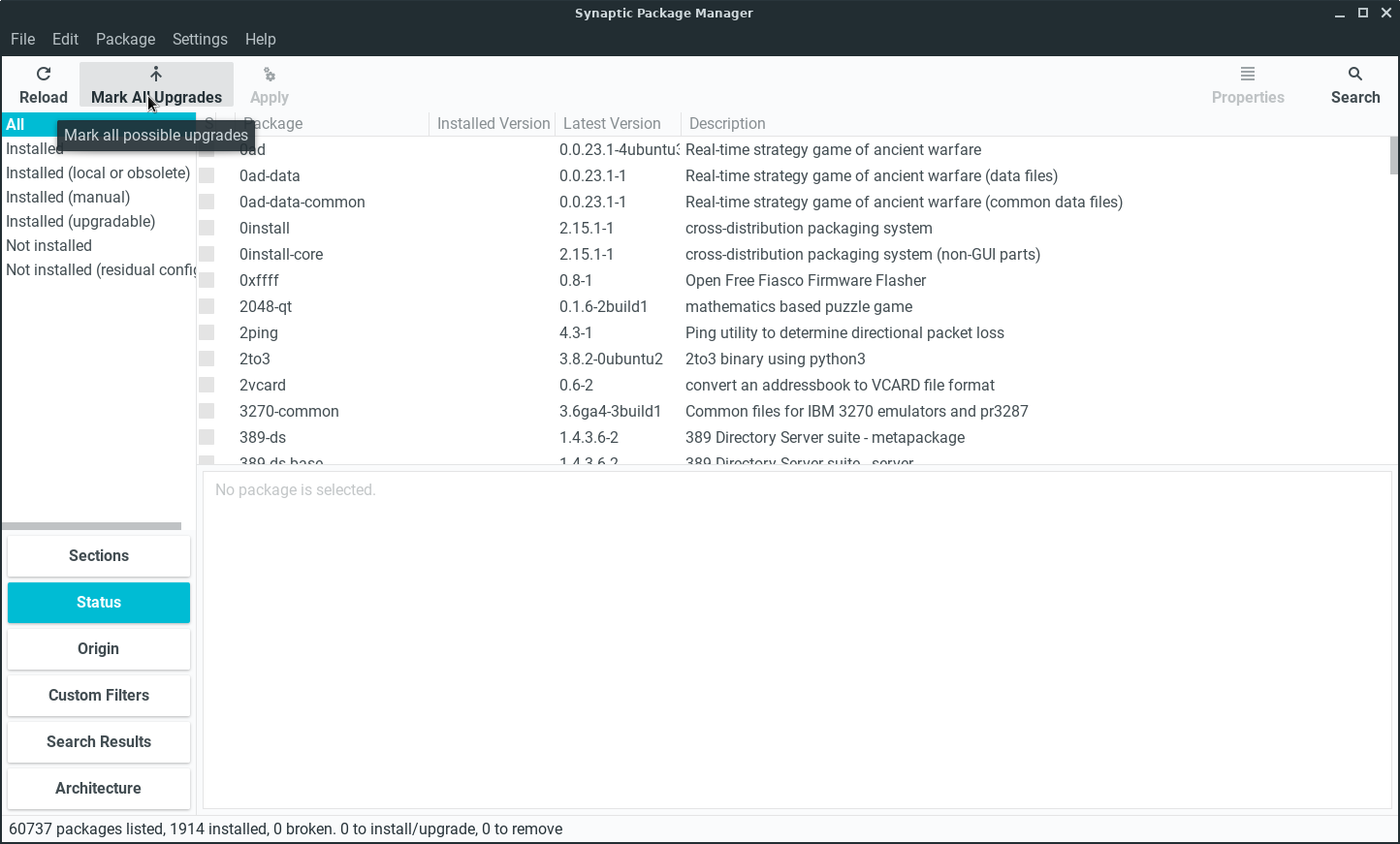Click description 'mathematics based puzzle game'
This screenshot has height=844, width=1400.
point(799,306)
